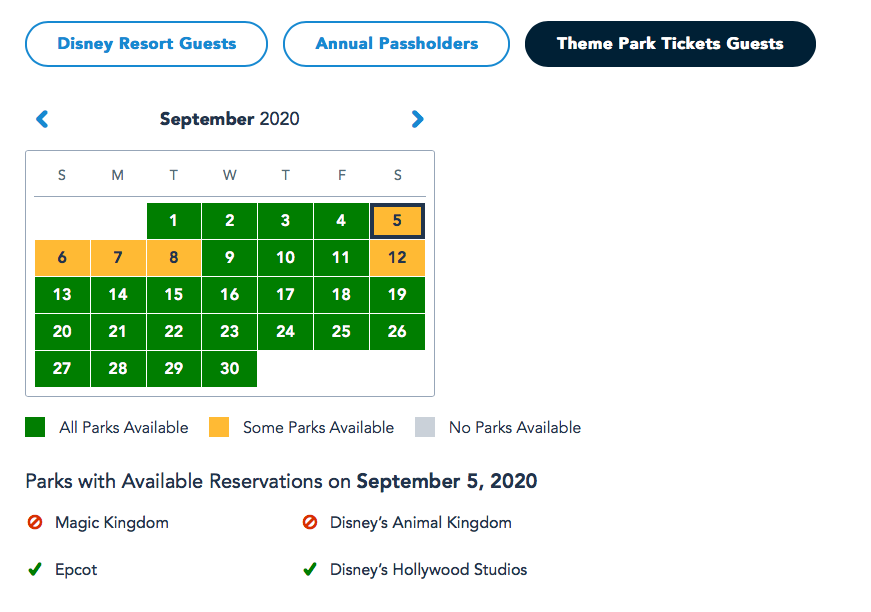The width and height of the screenshot is (871, 612).
Task: Click unavailable icon beside Magic Kingdom
Action: pos(35,522)
